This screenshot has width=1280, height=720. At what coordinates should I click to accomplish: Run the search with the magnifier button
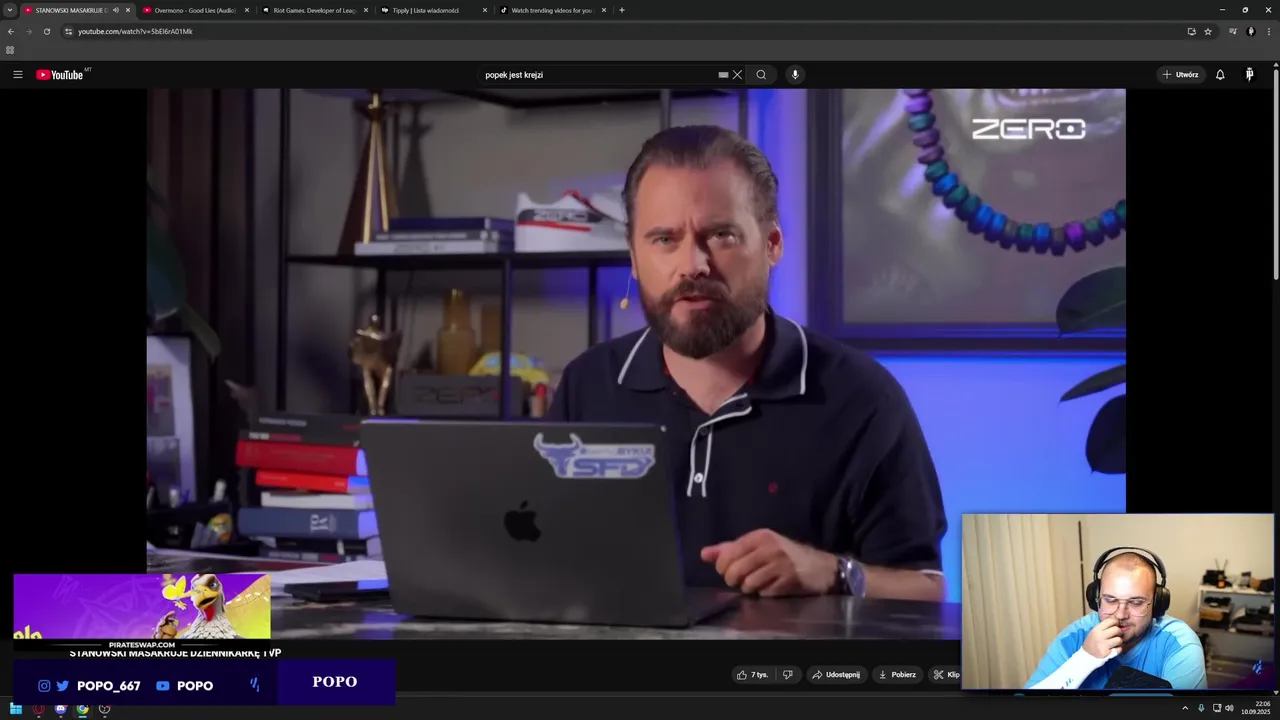761,75
